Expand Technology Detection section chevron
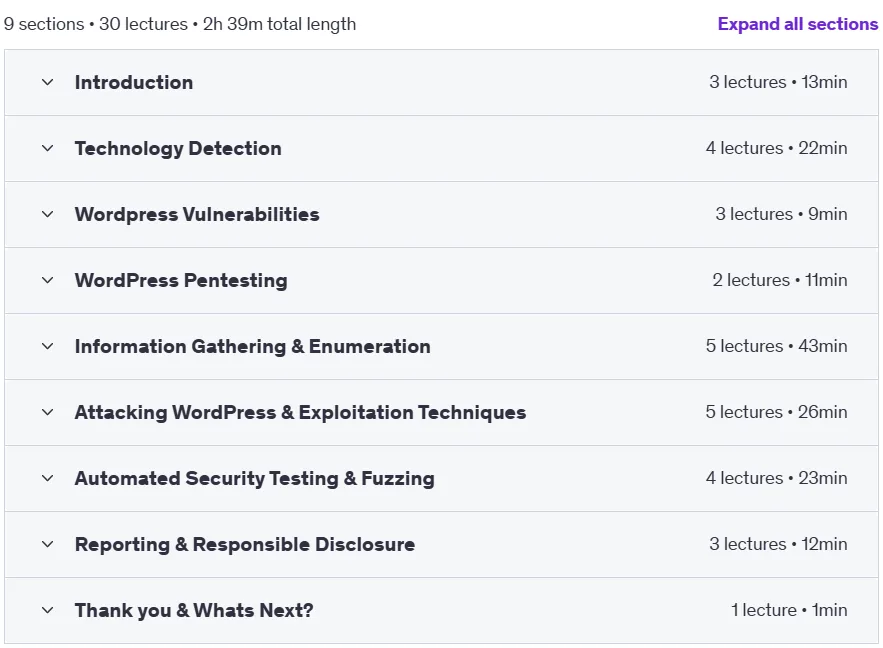The width and height of the screenshot is (883, 648). (48, 148)
